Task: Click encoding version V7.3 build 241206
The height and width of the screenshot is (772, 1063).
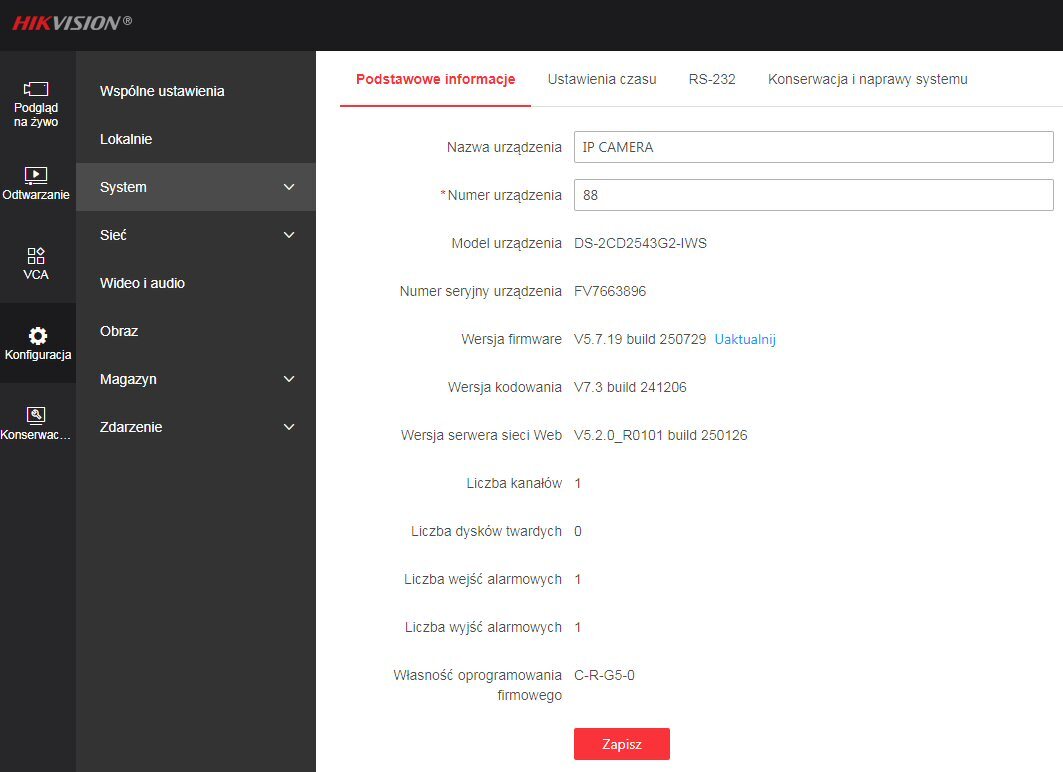Action: pos(630,388)
